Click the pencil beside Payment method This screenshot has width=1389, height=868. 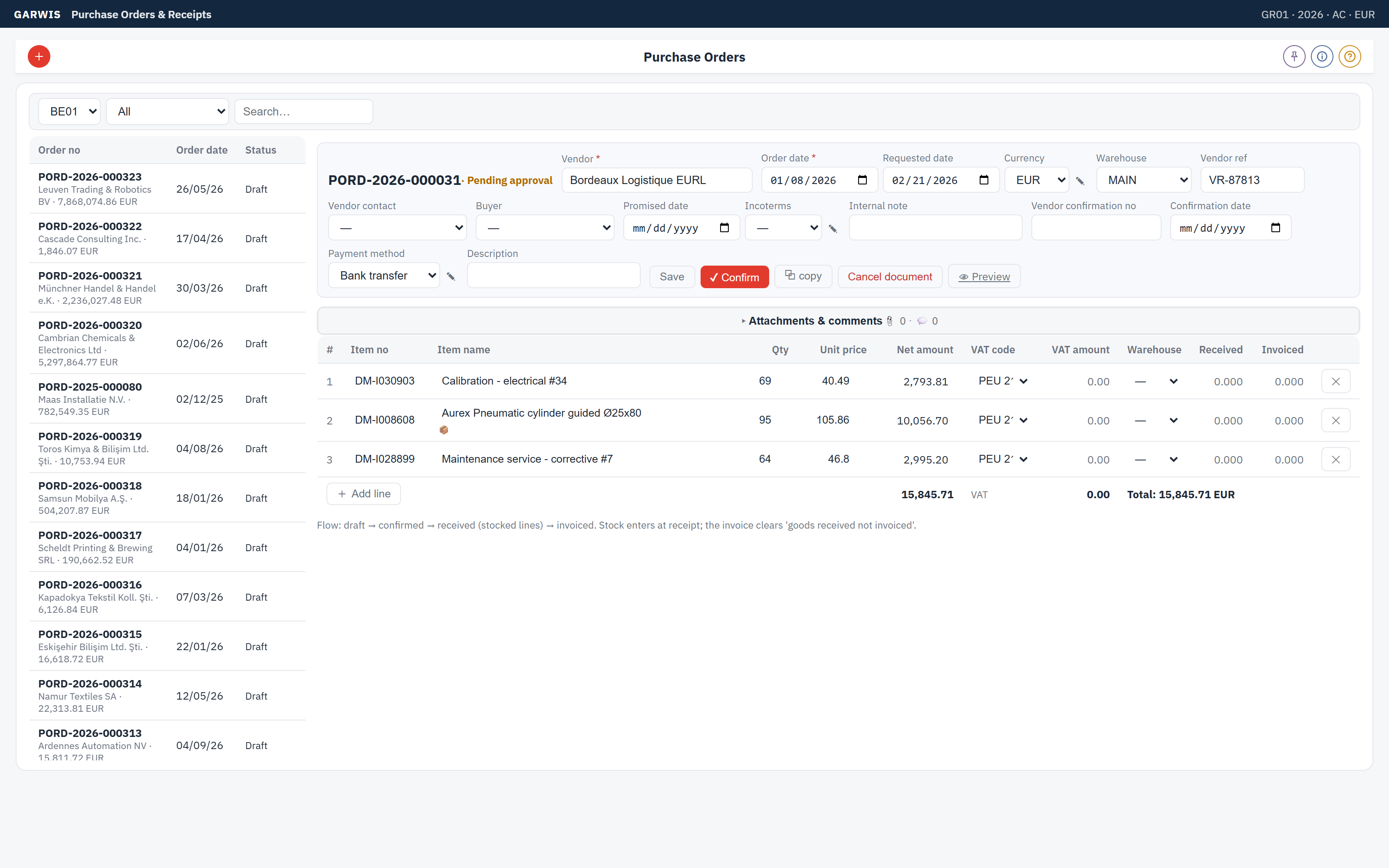tap(451, 277)
